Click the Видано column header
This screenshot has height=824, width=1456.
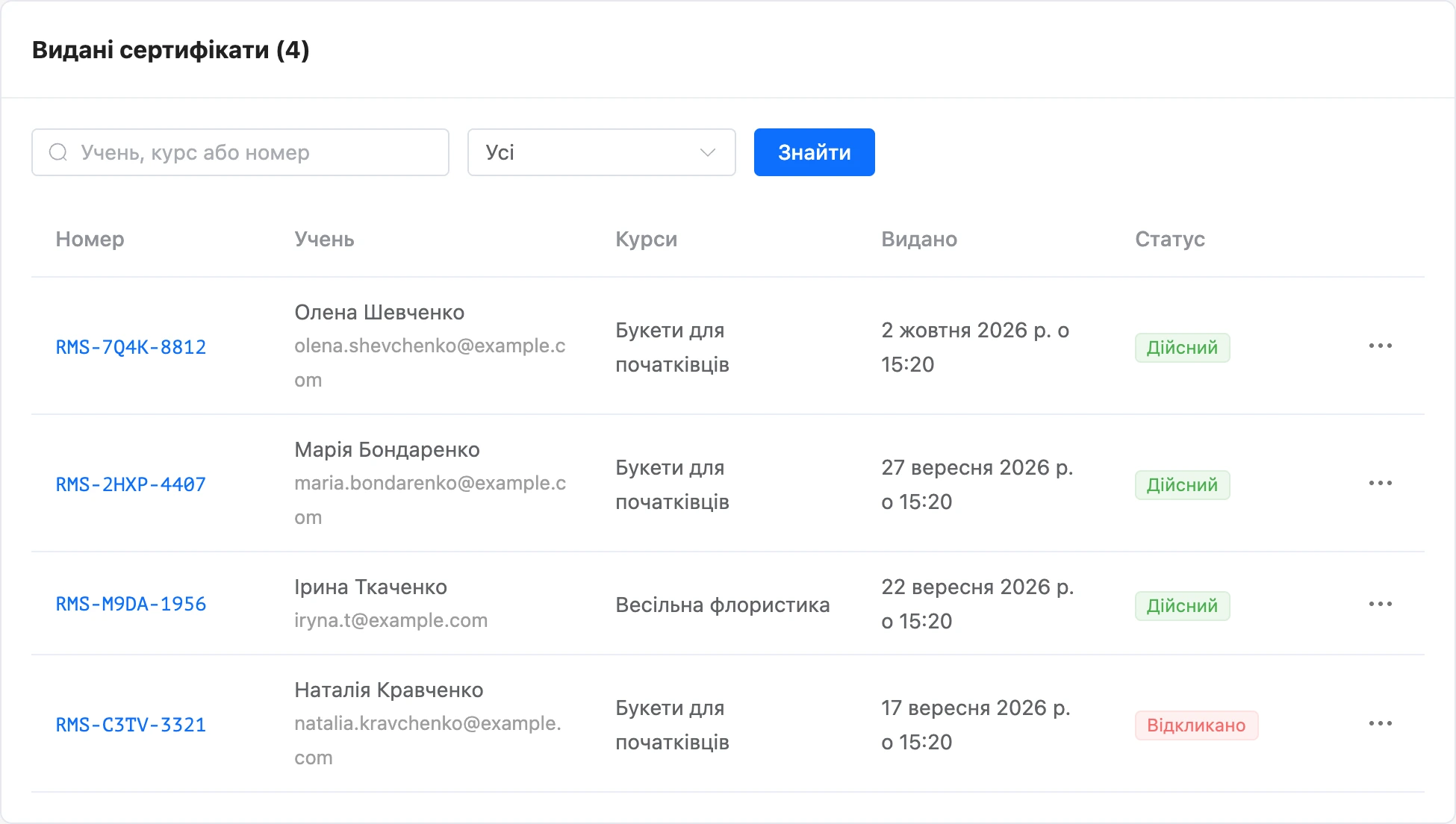pyautogui.click(x=919, y=239)
